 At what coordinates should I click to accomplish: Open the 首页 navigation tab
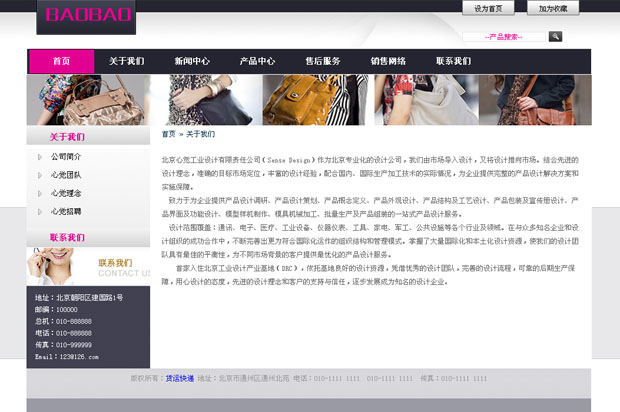click(62, 61)
